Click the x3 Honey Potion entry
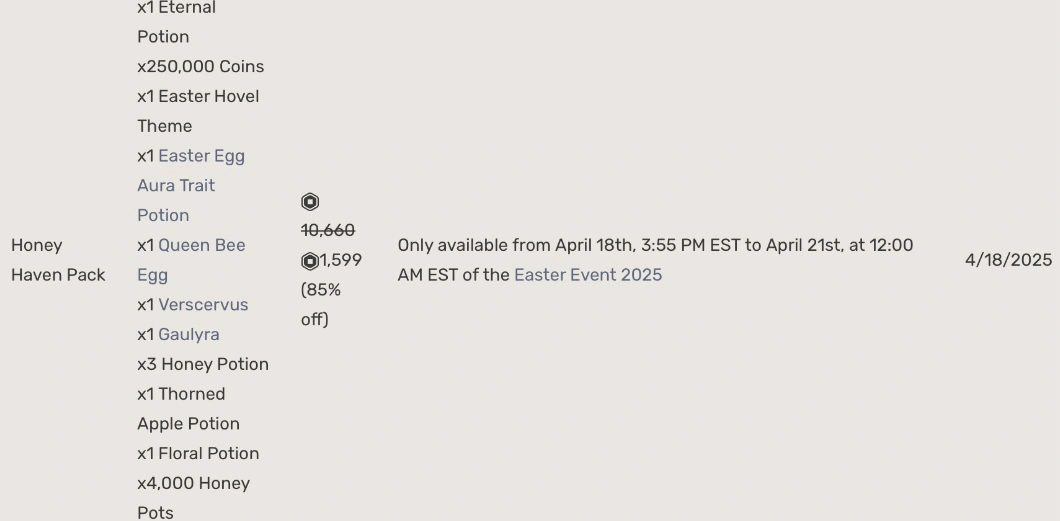 pyautogui.click(x=202, y=364)
